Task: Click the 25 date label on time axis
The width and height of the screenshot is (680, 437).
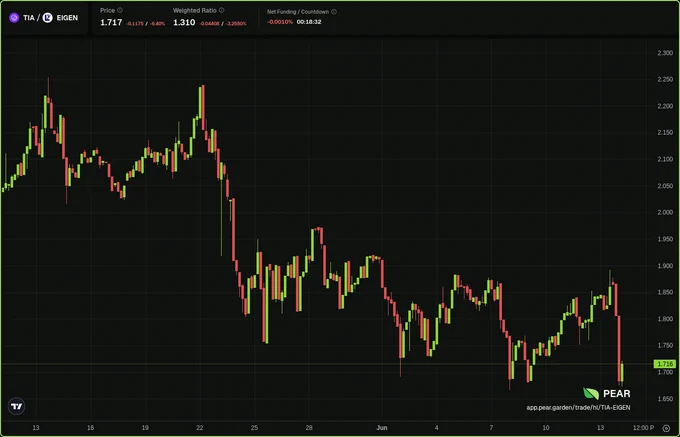Action: tap(254, 428)
